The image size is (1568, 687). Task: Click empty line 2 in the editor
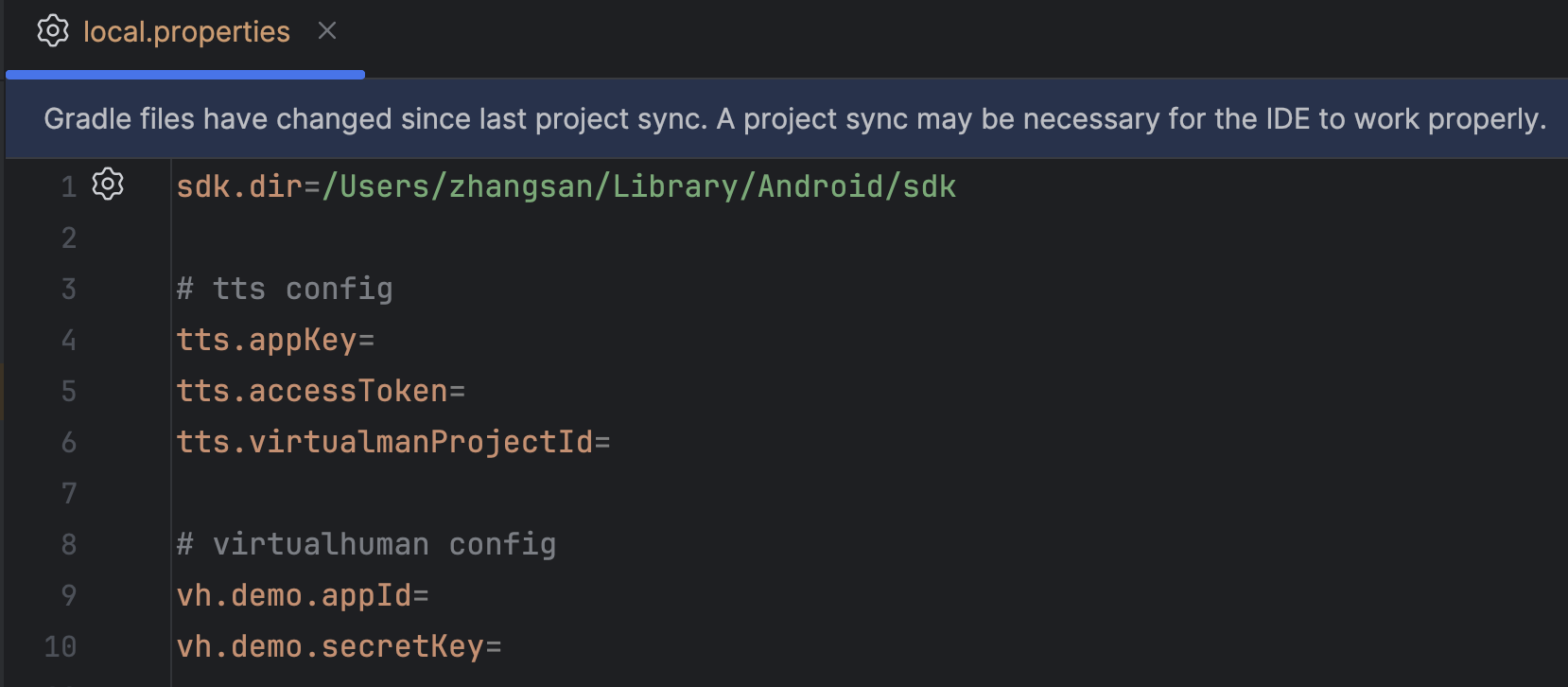pos(567,238)
